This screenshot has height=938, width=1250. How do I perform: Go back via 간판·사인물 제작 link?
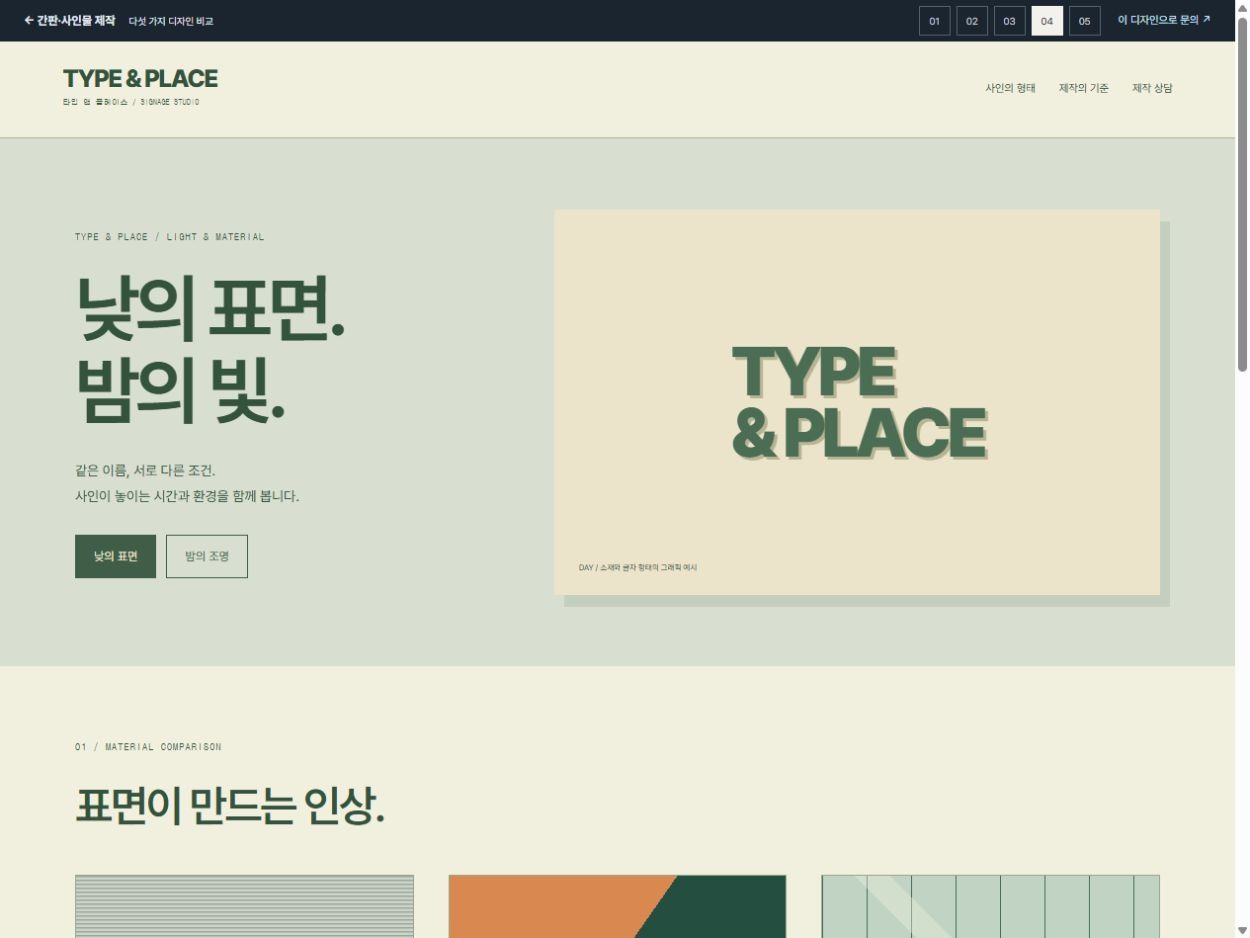70,20
